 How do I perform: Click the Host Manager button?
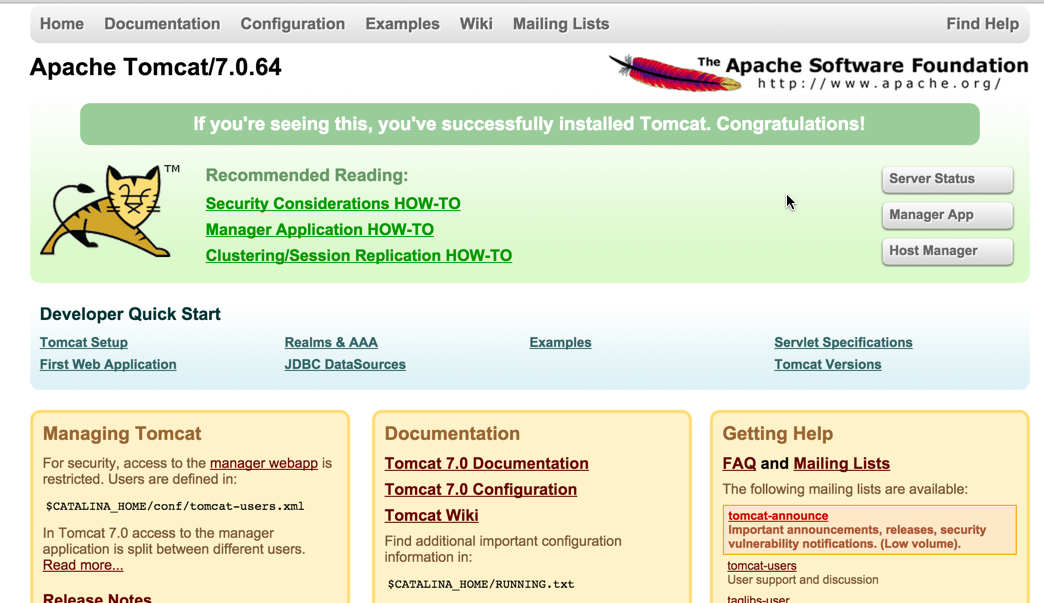(x=947, y=251)
